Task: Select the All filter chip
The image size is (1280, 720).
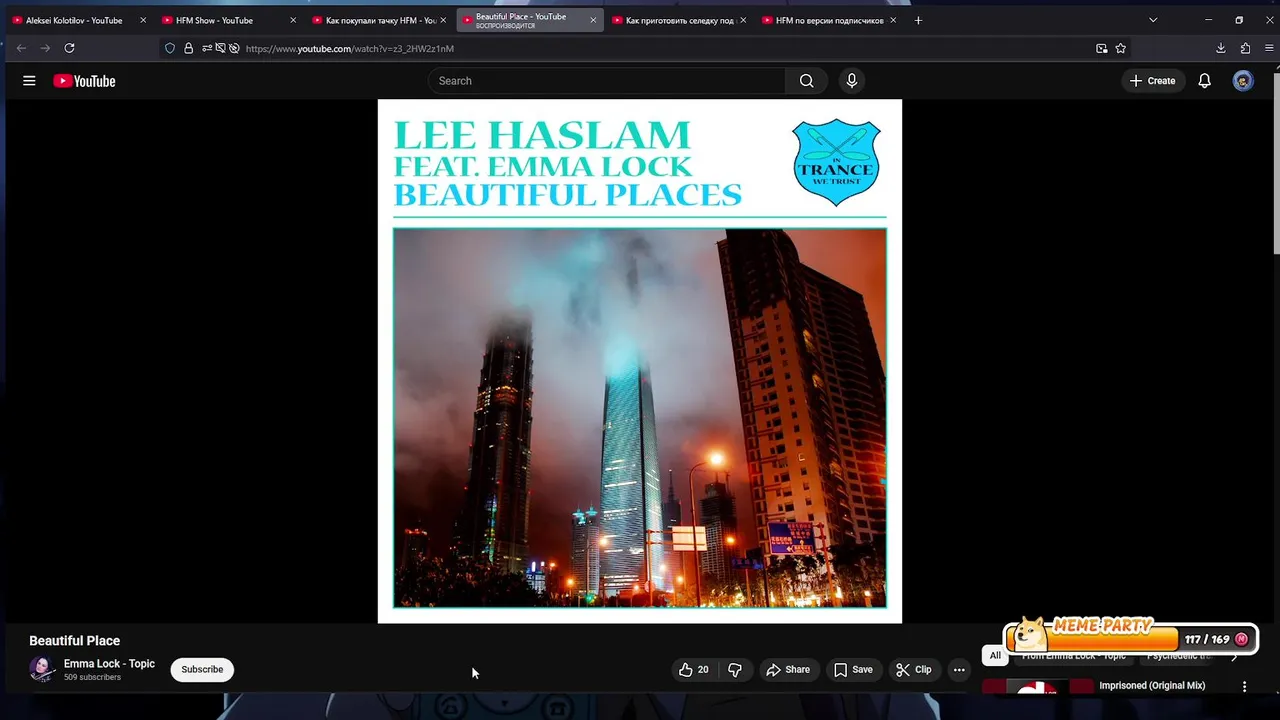Action: (995, 656)
